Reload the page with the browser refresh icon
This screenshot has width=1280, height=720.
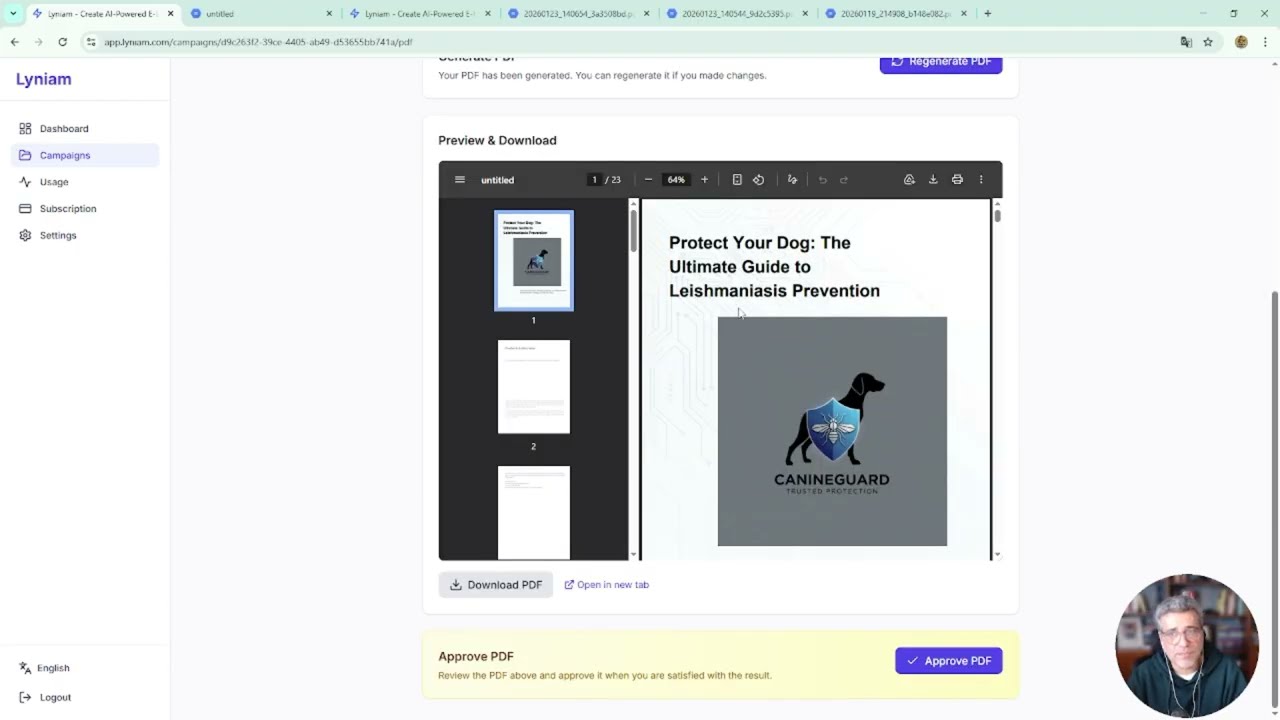pyautogui.click(x=62, y=42)
